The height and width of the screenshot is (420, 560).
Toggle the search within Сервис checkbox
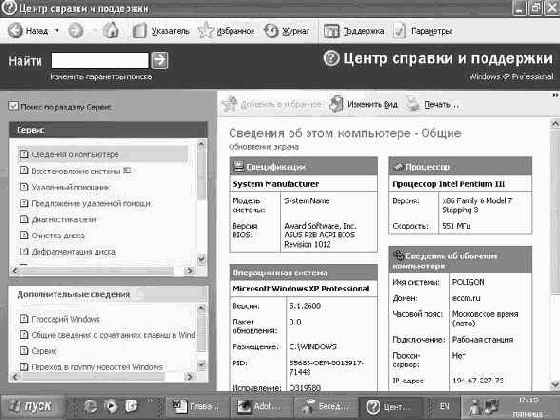pos(13,106)
